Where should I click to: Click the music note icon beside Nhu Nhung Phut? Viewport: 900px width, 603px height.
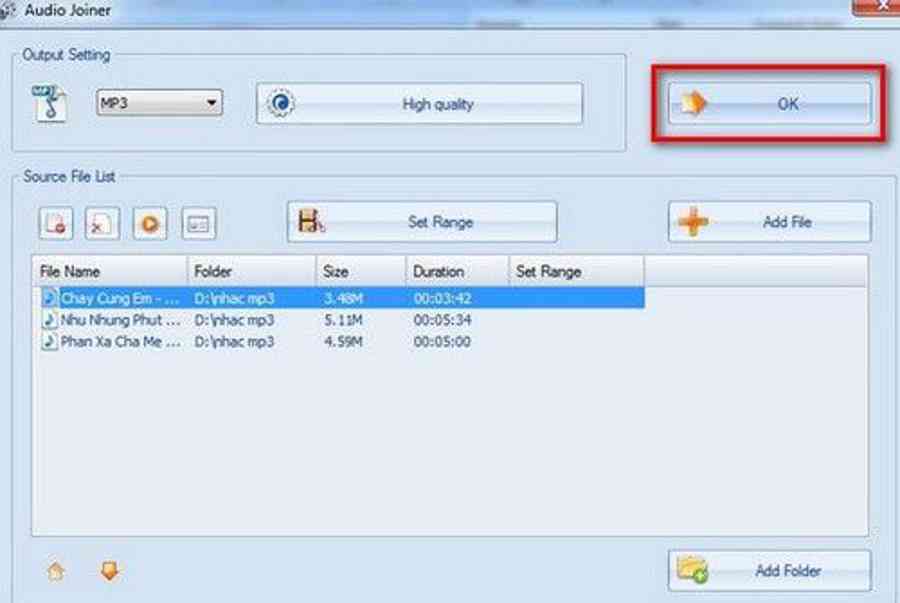(x=49, y=320)
